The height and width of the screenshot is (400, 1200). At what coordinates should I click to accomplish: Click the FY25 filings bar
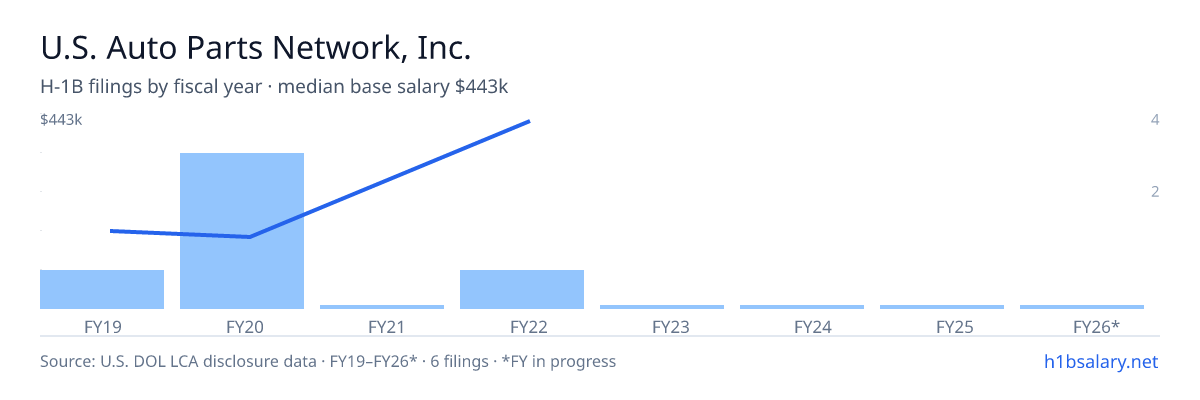click(942, 307)
